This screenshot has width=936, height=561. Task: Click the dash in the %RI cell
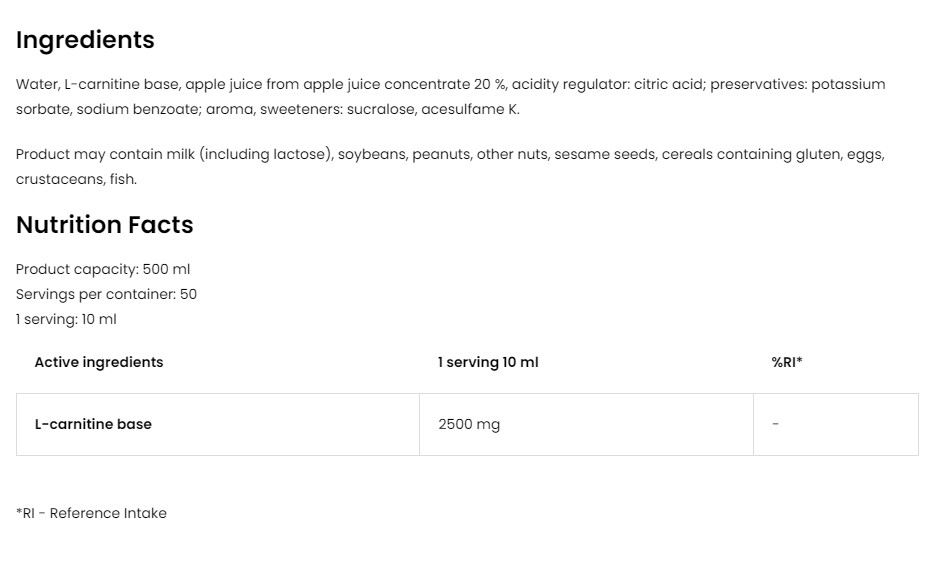point(775,424)
